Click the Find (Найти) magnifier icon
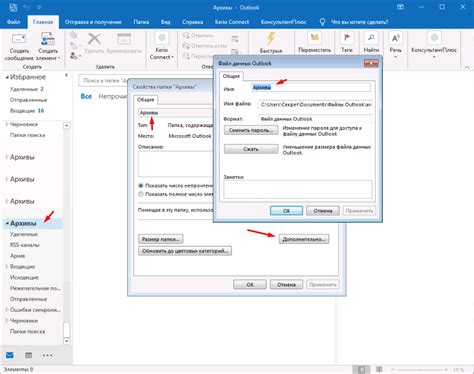The image size is (474, 374). [x=371, y=38]
